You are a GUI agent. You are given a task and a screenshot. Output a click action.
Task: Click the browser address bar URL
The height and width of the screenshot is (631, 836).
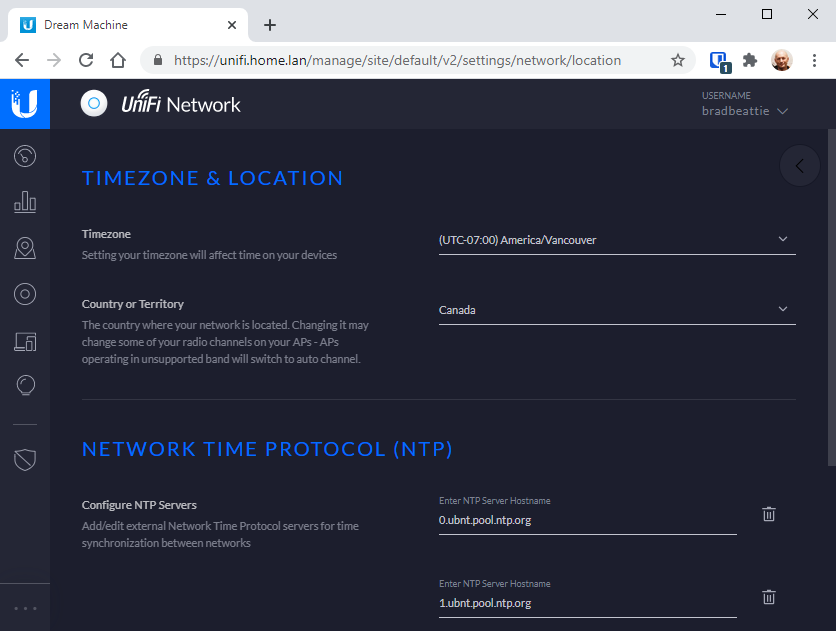[x=397, y=60]
